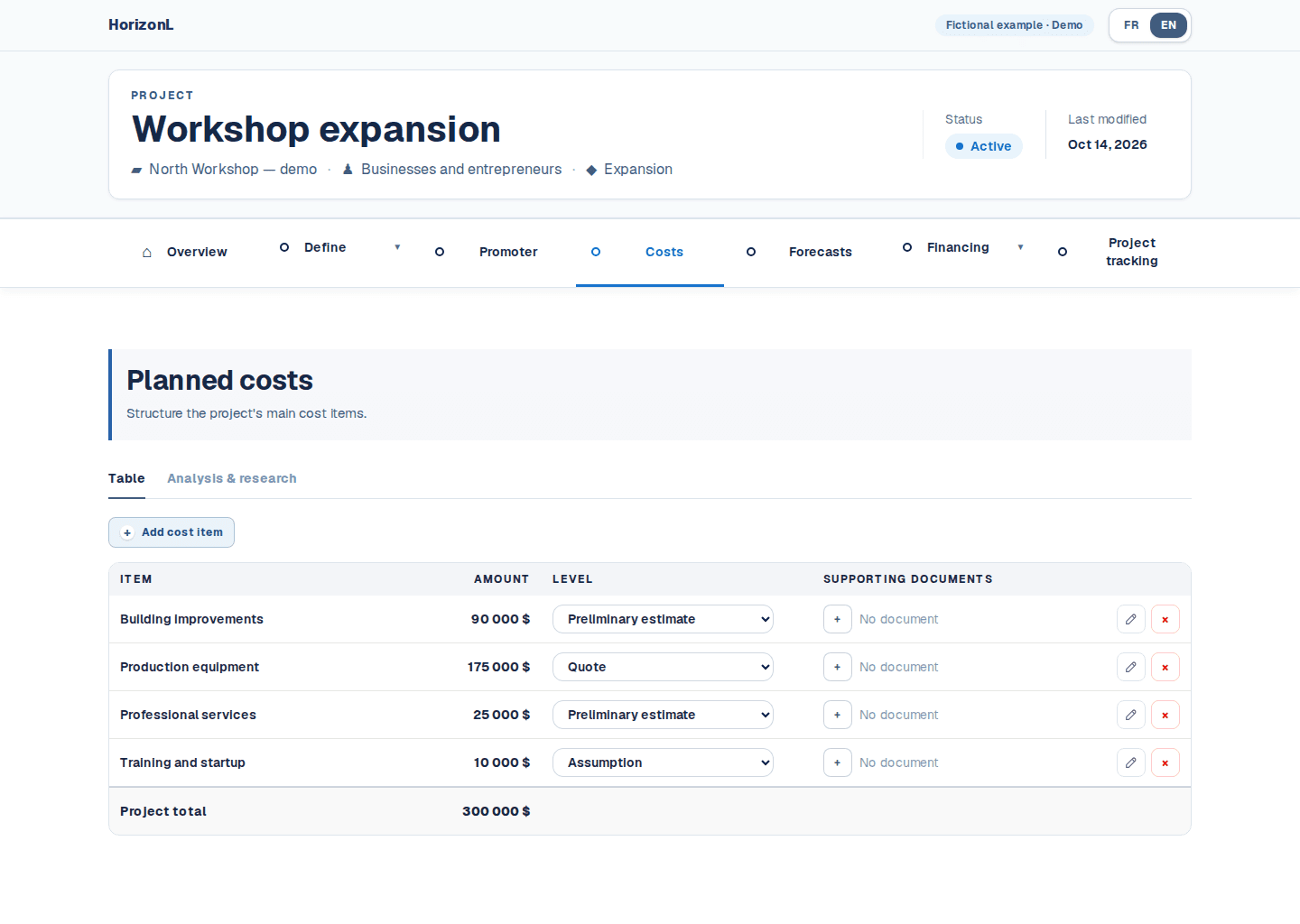Click the Active status badge
The height and width of the screenshot is (924, 1300).
[x=983, y=146]
